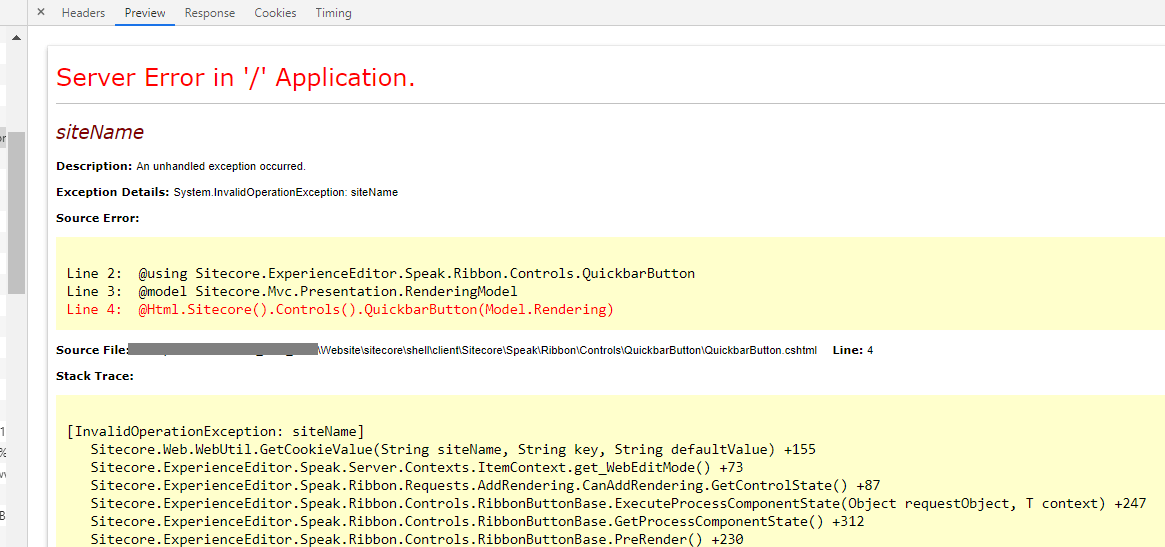Click the 'Line 2: @using Sitecore.ExperienceEditor...' code line

click(x=380, y=273)
